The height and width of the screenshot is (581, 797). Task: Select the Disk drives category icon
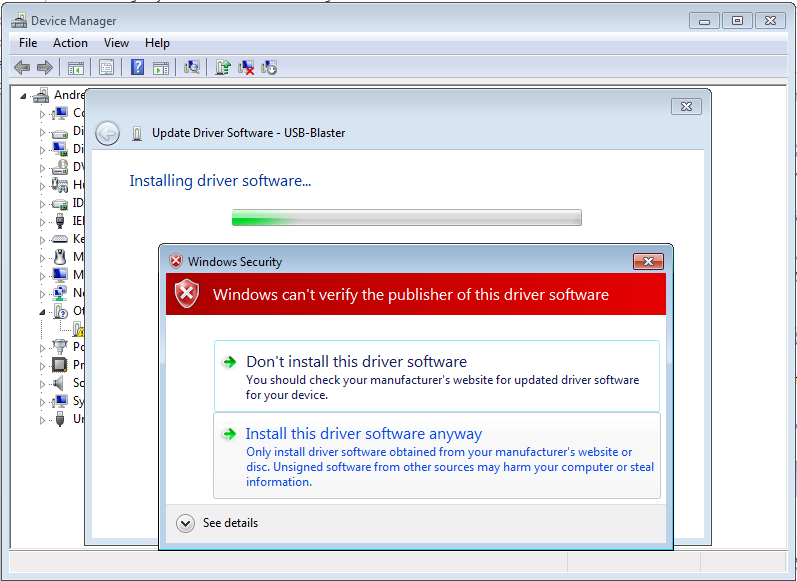[59, 132]
